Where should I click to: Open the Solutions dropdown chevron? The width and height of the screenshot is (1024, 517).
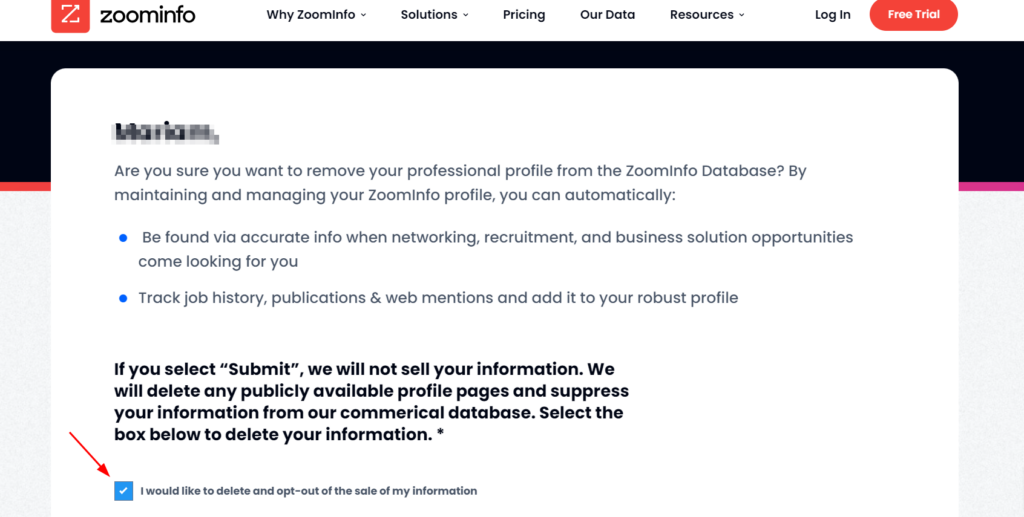tap(466, 15)
